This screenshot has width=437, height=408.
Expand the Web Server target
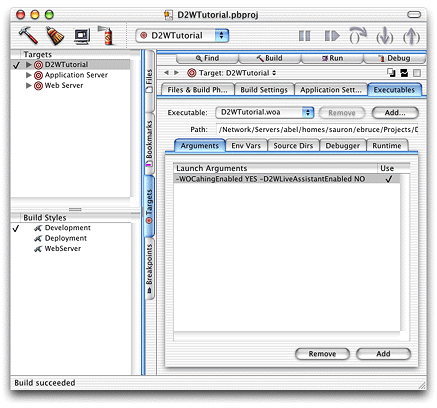tap(29, 85)
